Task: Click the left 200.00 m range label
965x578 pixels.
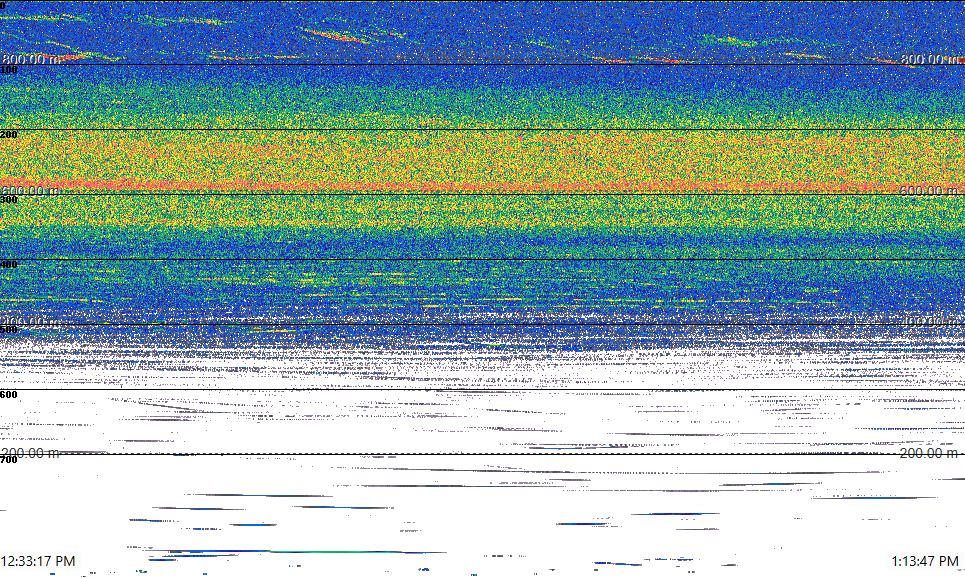Action: point(31,453)
